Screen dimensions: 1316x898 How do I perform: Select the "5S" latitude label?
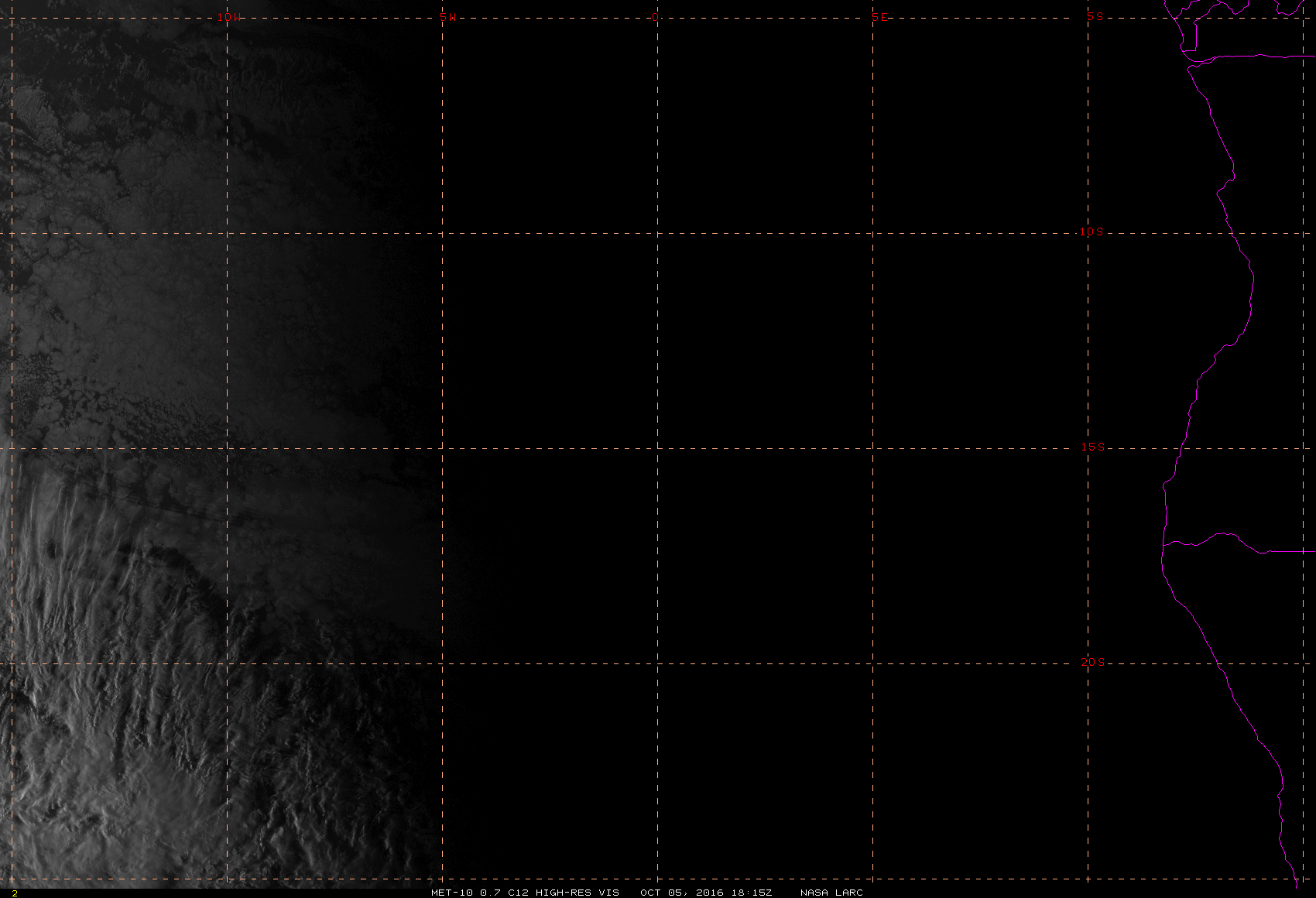(1095, 16)
